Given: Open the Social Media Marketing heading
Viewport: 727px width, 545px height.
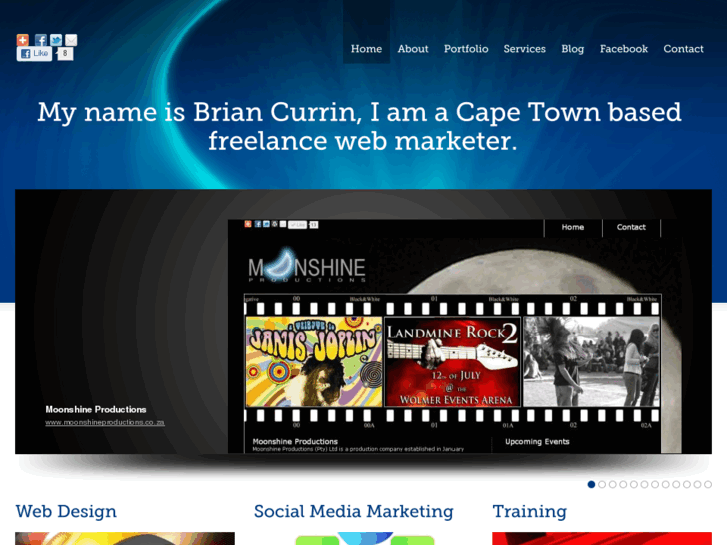Looking at the screenshot, I should pos(353,511).
